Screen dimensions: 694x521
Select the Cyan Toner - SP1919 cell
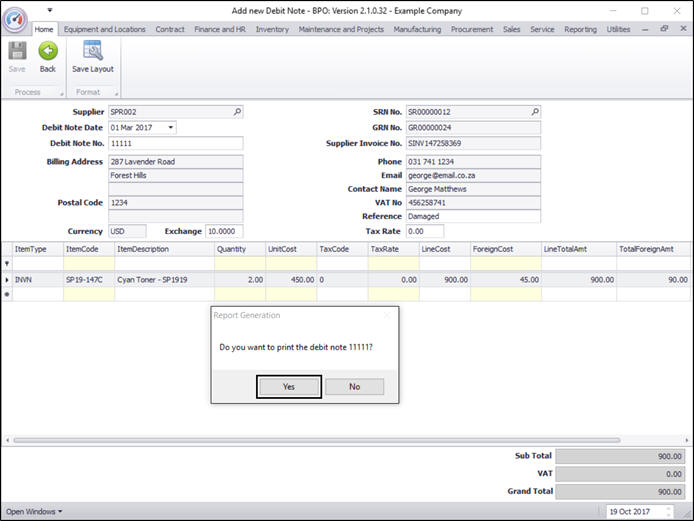tap(164, 280)
